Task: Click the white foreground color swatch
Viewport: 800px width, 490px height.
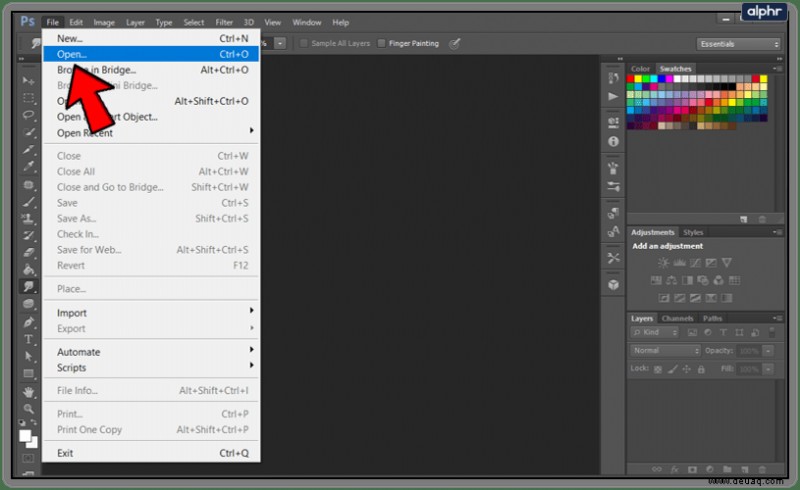Action: pyautogui.click(x=25, y=435)
